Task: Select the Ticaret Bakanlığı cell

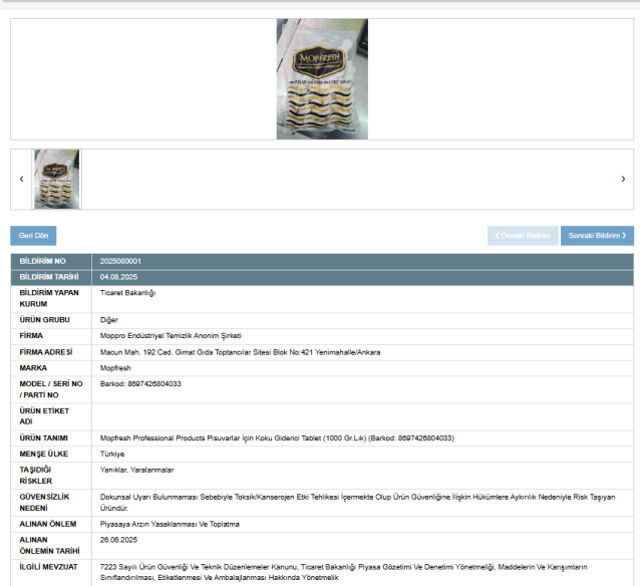Action: [128, 293]
